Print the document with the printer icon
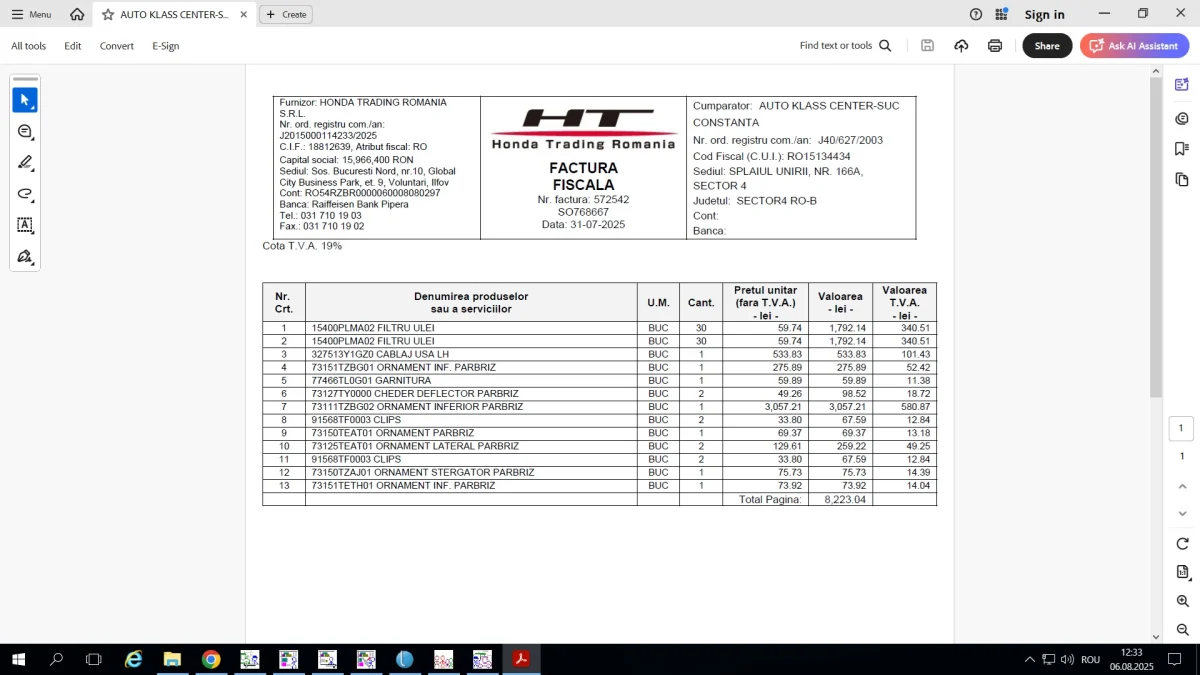Image resolution: width=1200 pixels, height=675 pixels. click(x=995, y=46)
